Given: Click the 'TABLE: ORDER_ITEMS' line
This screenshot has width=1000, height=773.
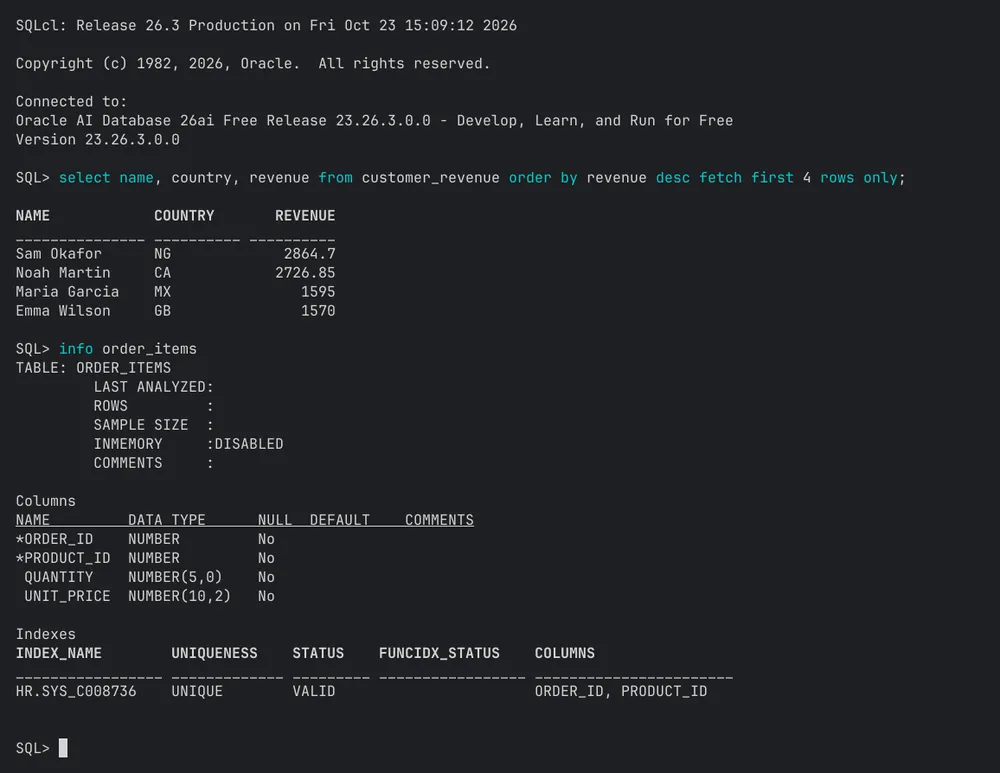Looking at the screenshot, I should click(x=93, y=368).
